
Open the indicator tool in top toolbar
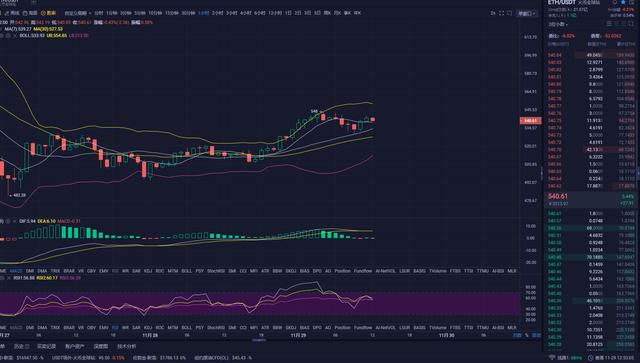tap(29, 13)
